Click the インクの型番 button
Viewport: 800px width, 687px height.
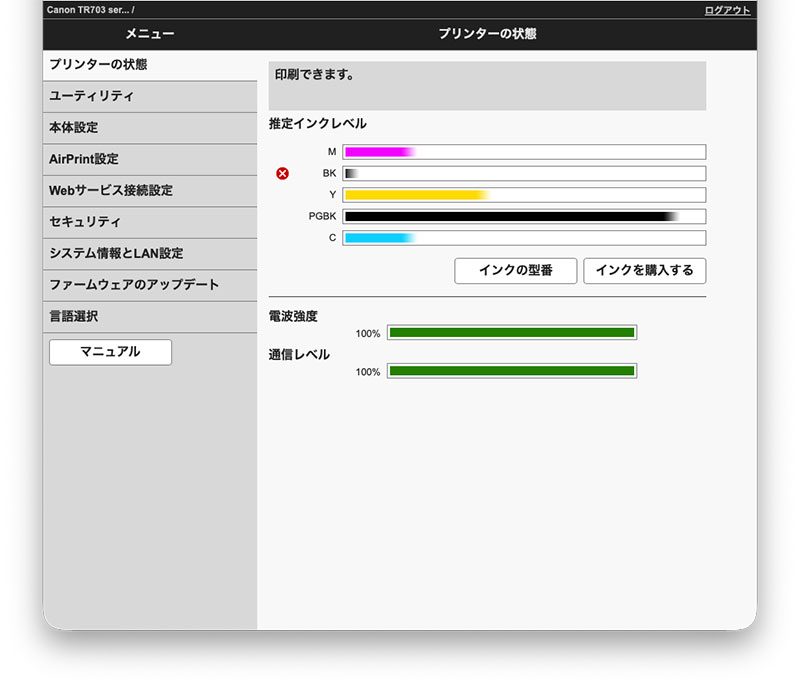tap(515, 271)
